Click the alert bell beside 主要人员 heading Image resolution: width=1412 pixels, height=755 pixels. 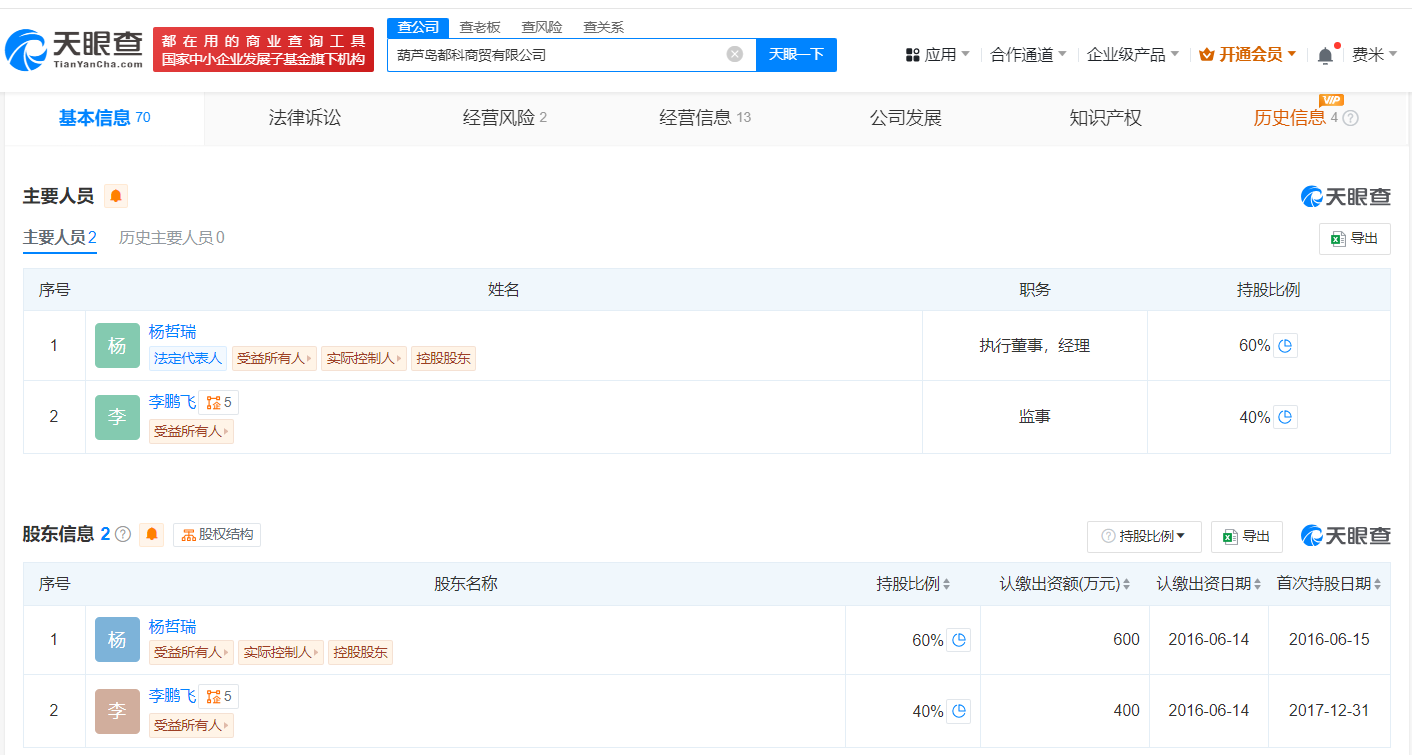click(116, 196)
